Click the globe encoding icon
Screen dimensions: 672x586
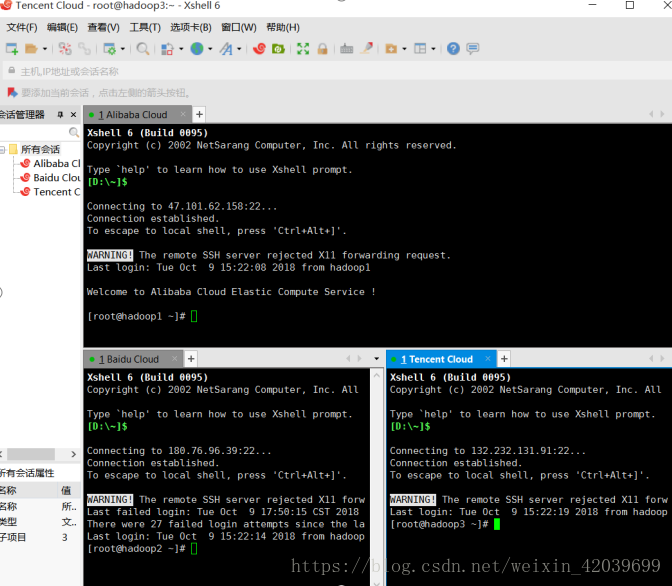click(197, 49)
